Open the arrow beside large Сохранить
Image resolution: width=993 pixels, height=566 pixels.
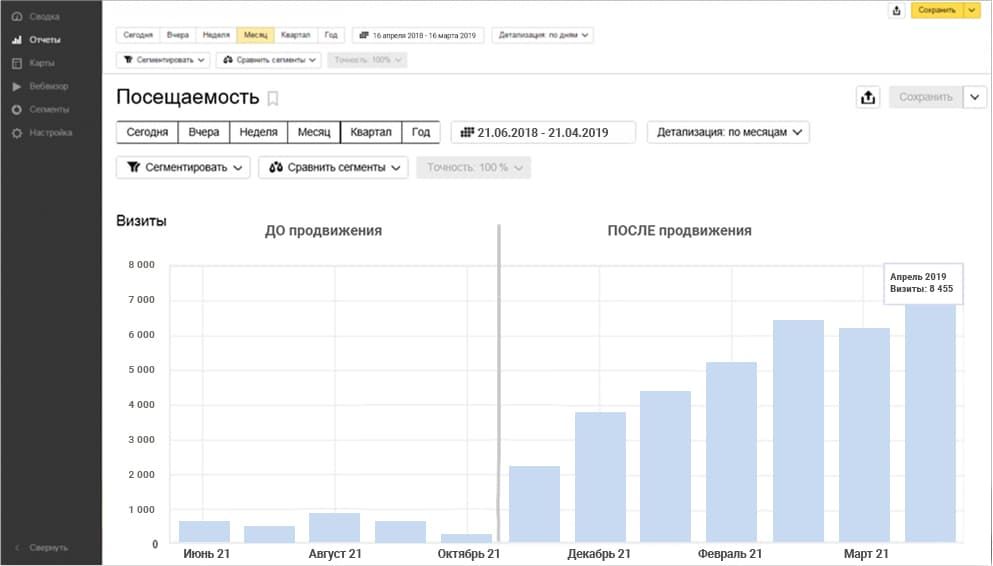pyautogui.click(x=975, y=97)
